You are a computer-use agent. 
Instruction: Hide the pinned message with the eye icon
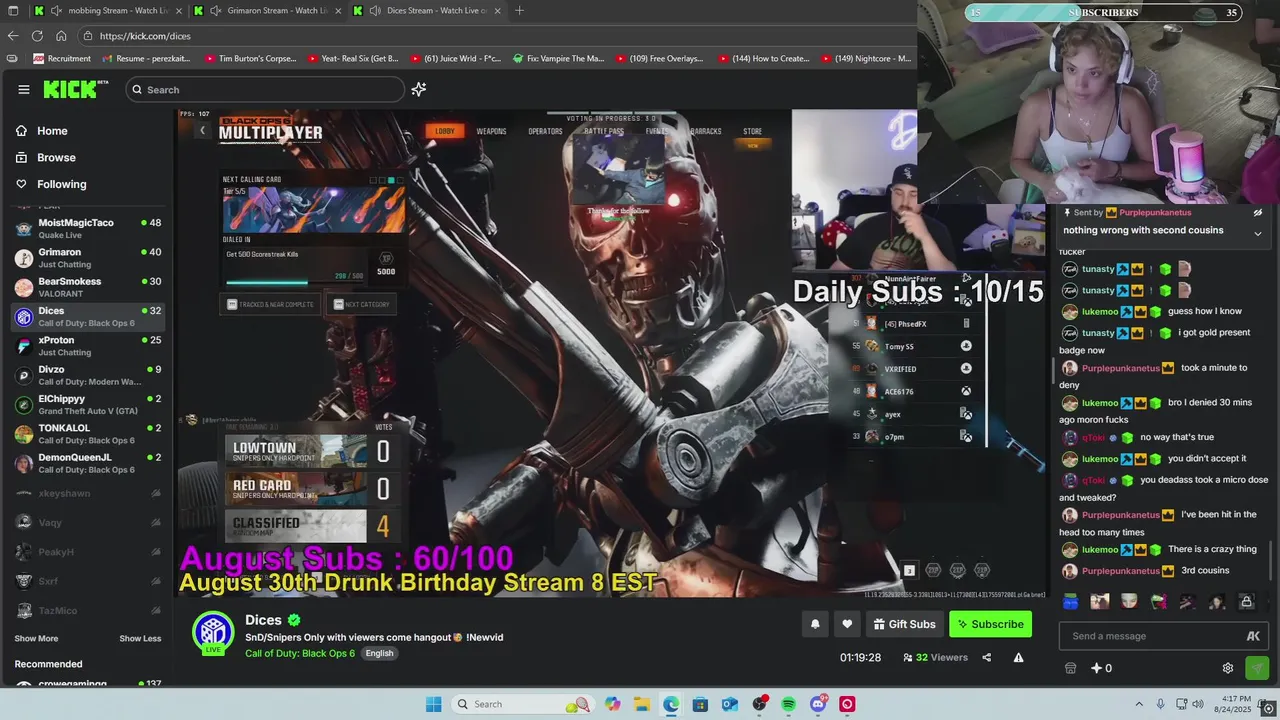[1258, 212]
